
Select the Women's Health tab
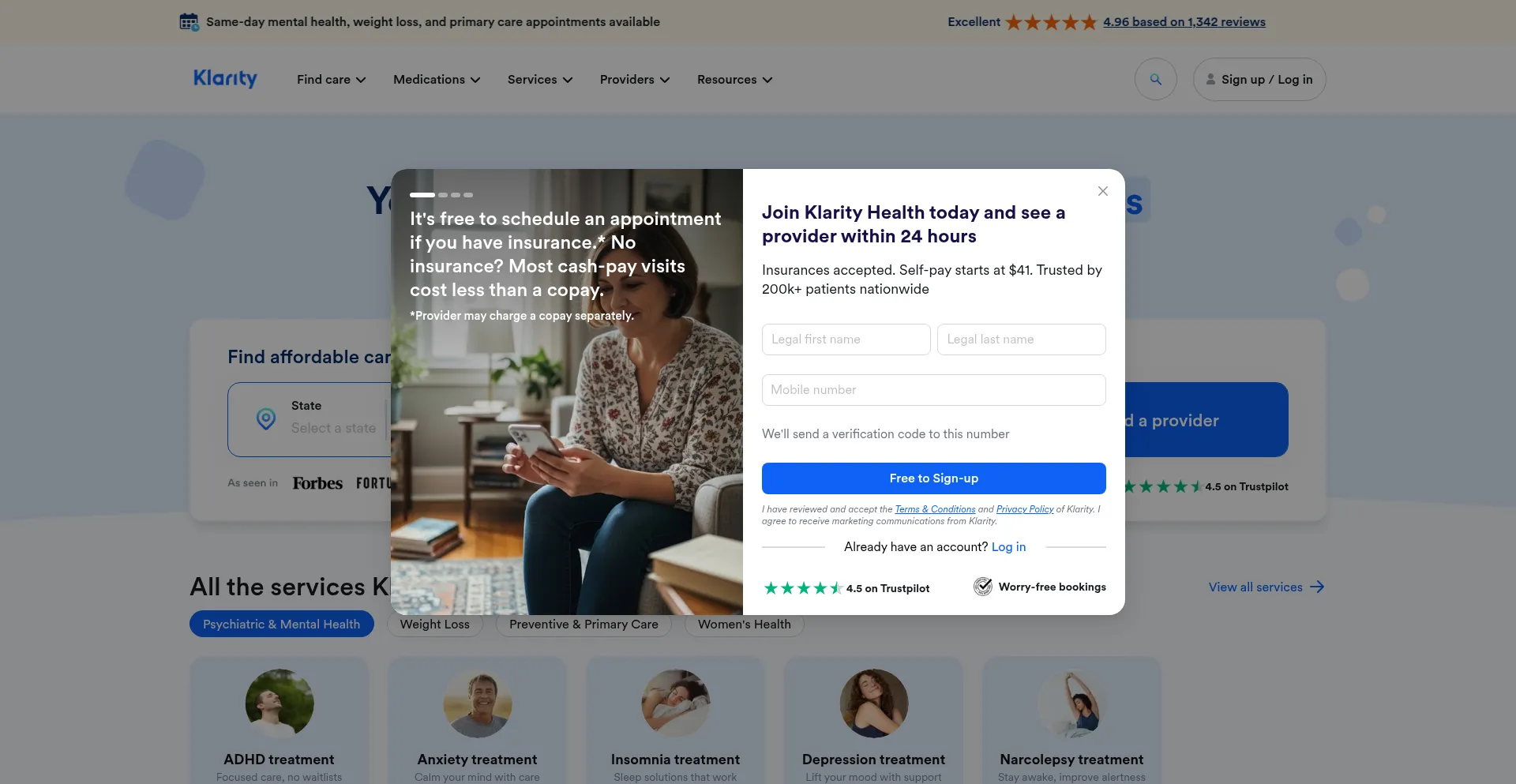(x=744, y=624)
